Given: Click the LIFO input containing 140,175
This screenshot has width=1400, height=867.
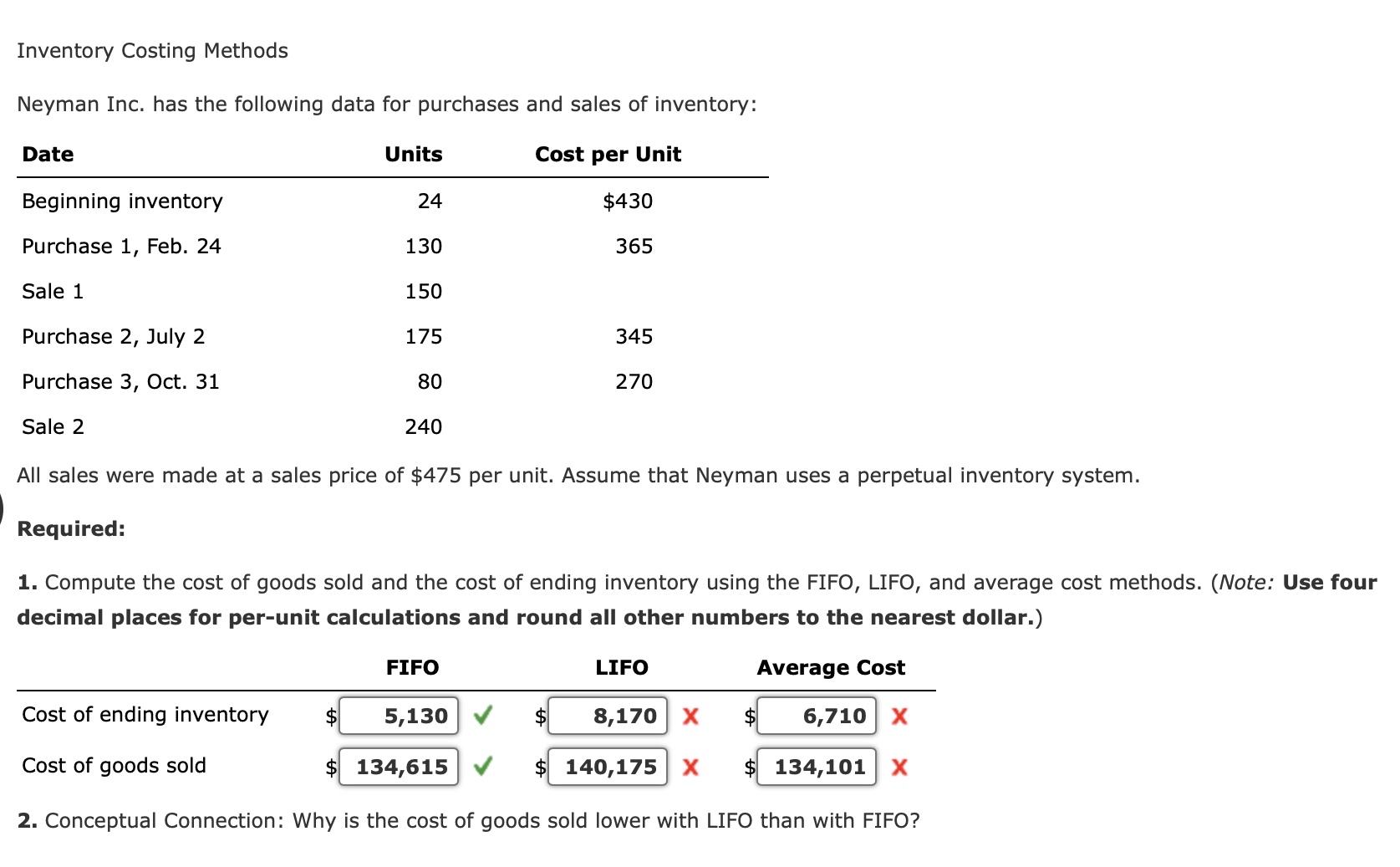Looking at the screenshot, I should click(x=608, y=767).
